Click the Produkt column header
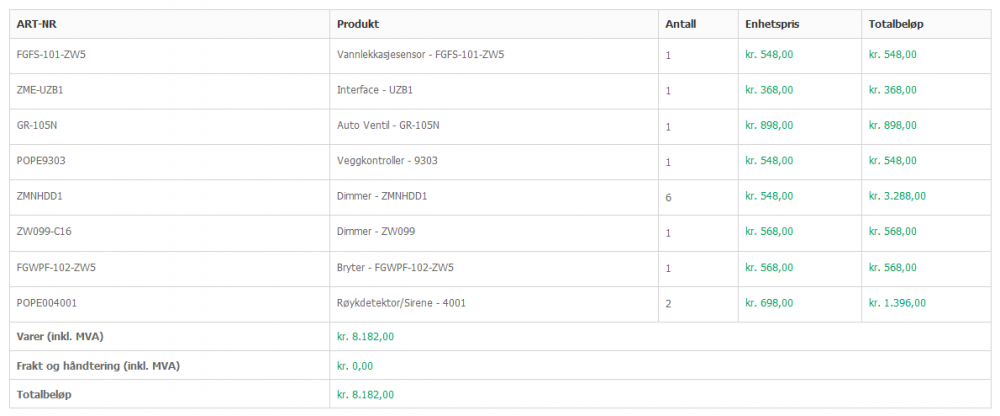 coord(358,24)
